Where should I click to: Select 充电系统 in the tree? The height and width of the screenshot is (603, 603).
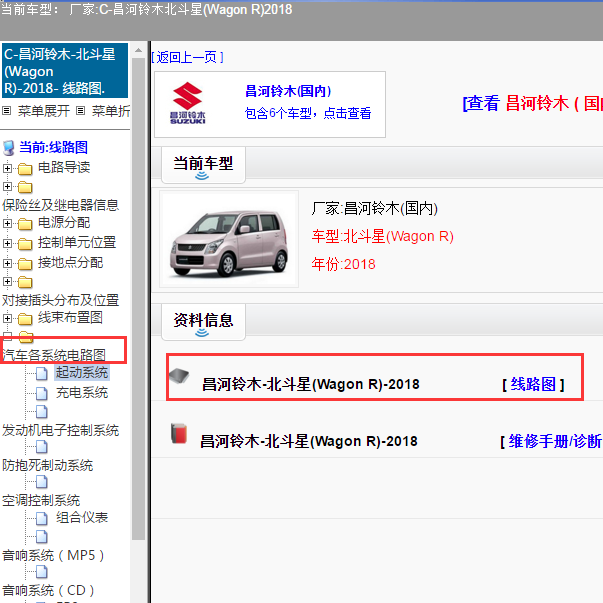[82, 393]
